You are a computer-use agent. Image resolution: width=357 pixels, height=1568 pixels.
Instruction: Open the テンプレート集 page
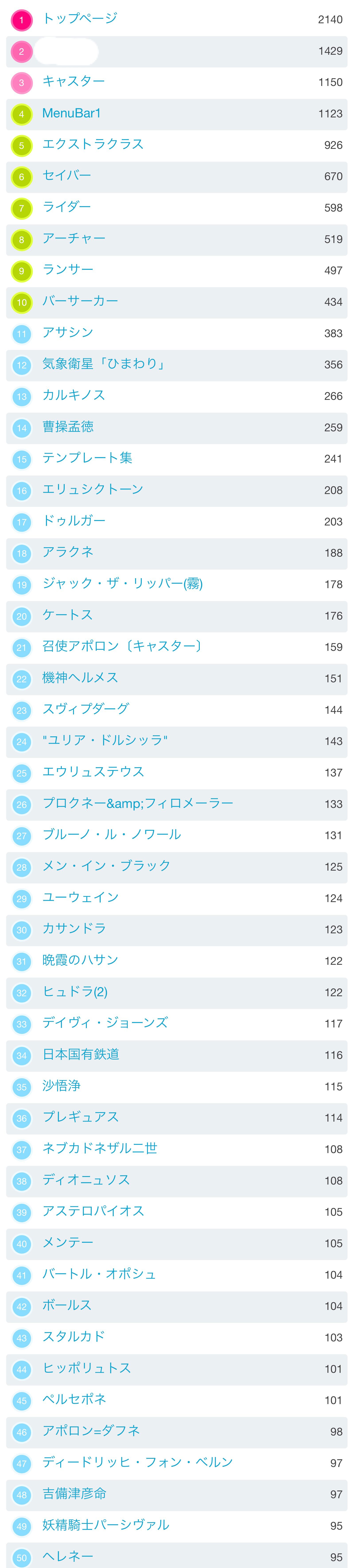click(x=87, y=458)
